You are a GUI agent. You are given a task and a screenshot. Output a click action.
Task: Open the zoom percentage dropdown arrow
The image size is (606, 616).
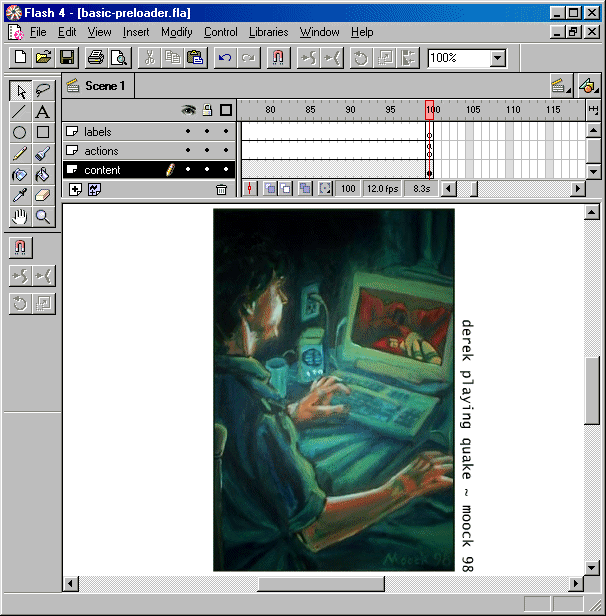498,58
